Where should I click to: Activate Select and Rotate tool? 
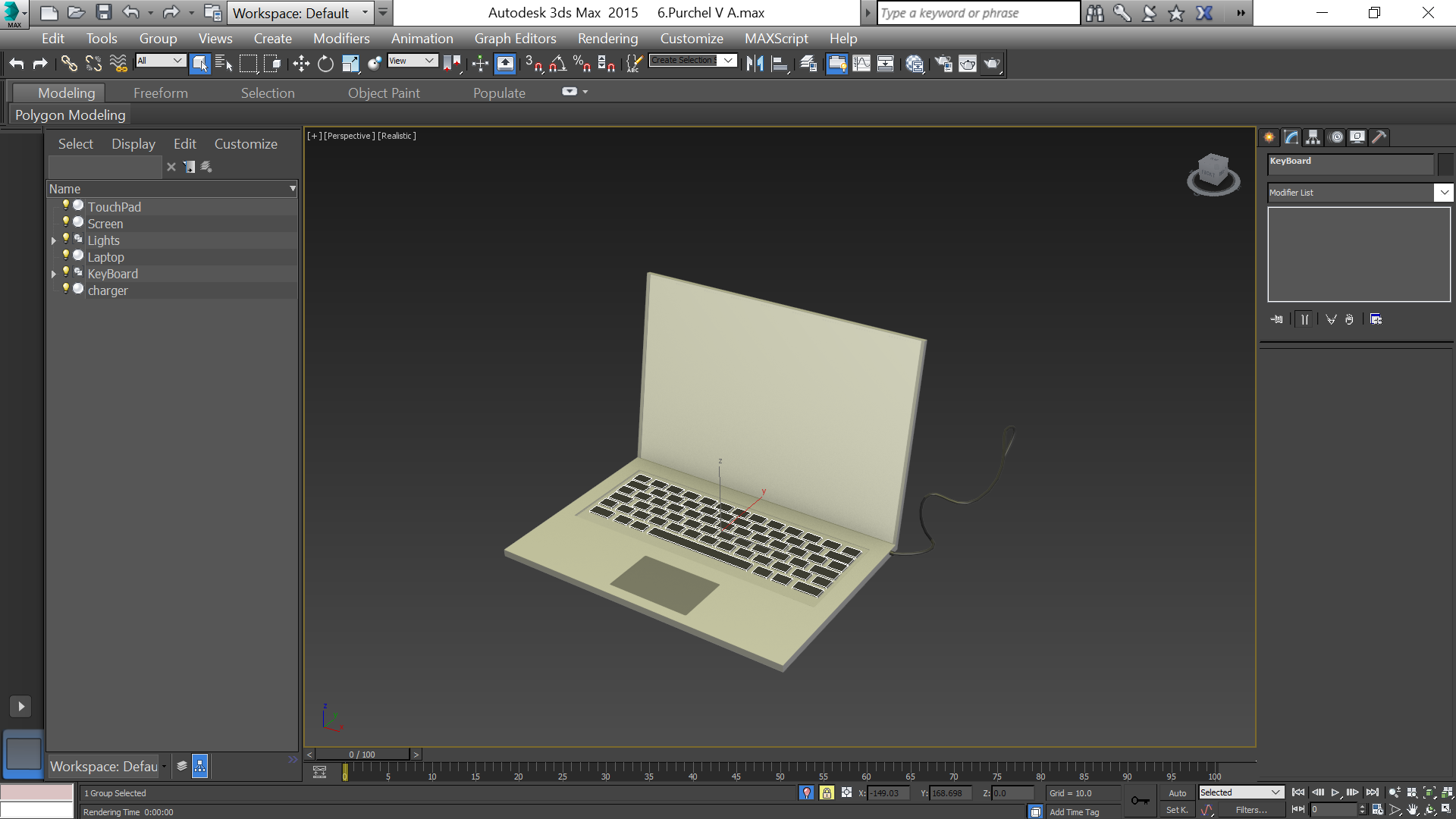point(325,64)
